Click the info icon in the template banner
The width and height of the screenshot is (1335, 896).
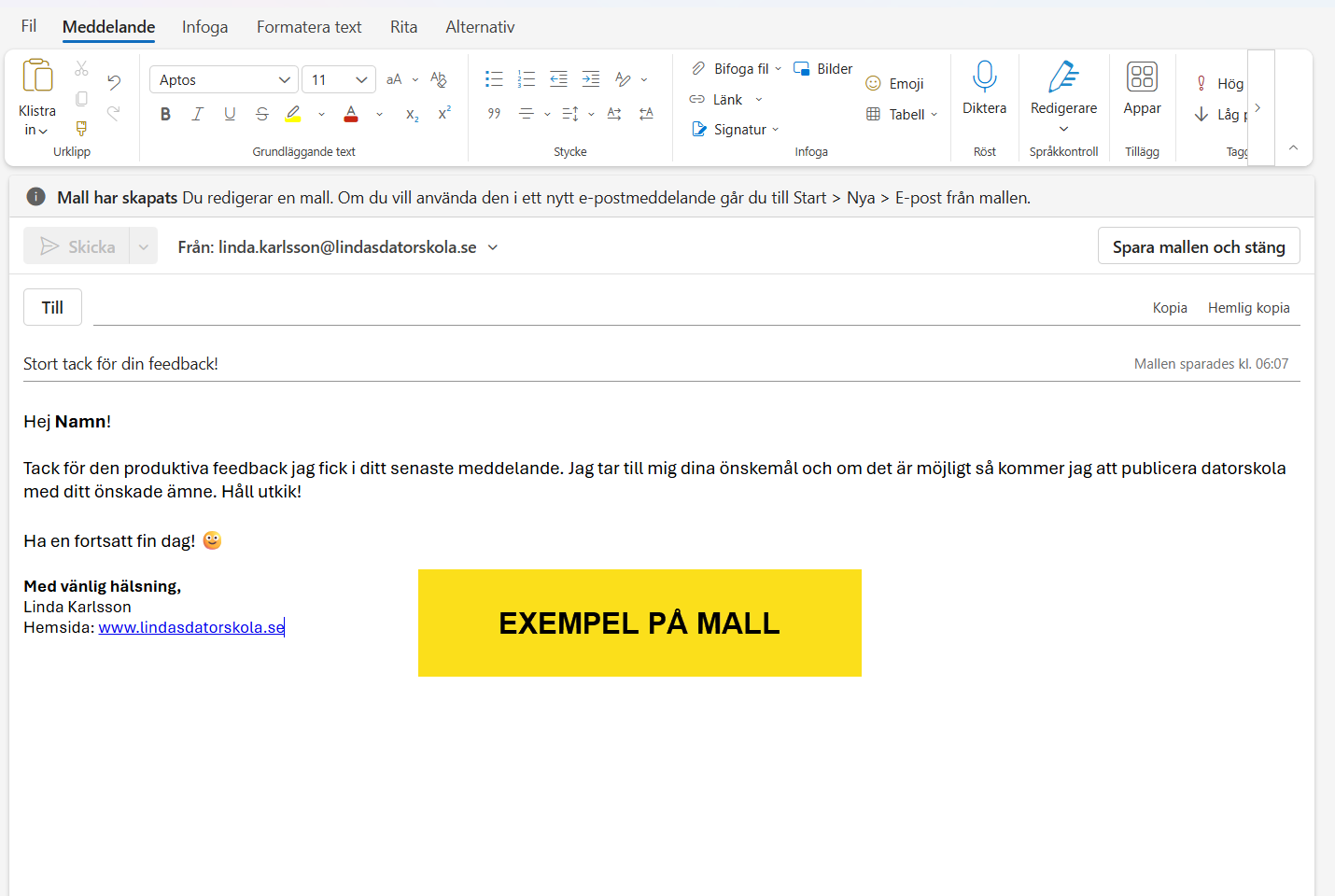pyautogui.click(x=35, y=197)
